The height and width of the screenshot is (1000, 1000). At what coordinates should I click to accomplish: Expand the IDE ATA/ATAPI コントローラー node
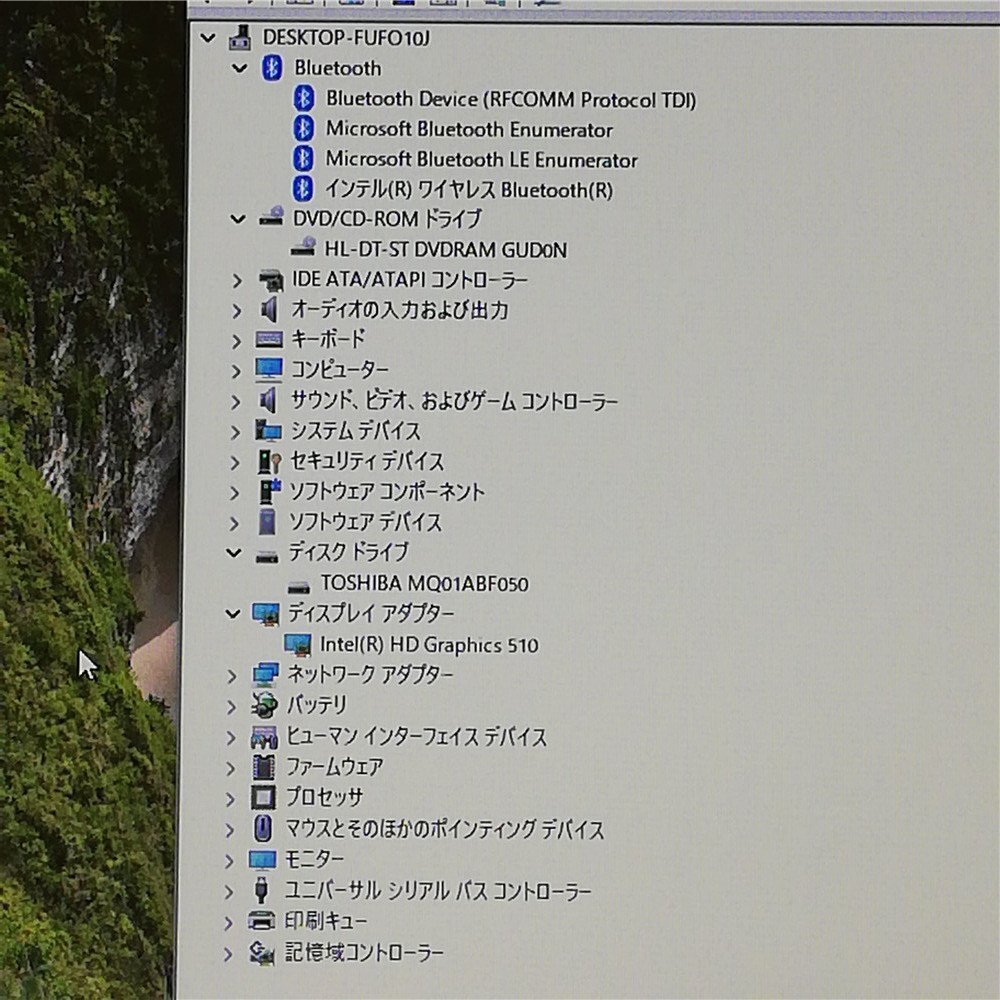[236, 280]
